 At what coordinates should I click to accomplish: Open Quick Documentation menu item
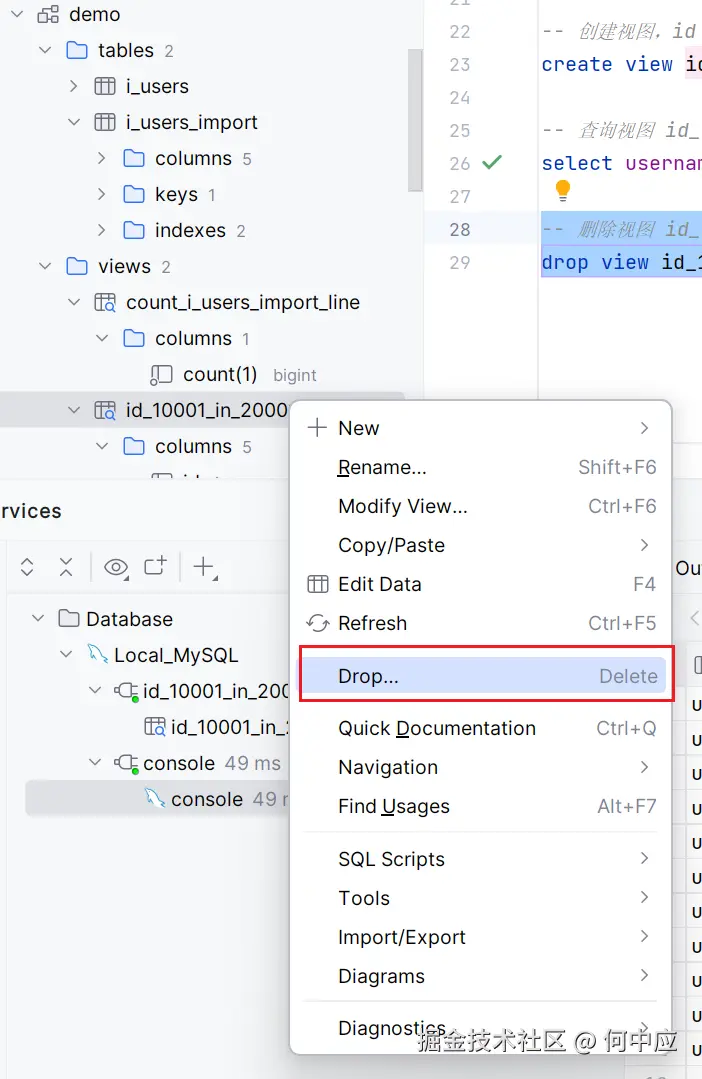point(482,728)
